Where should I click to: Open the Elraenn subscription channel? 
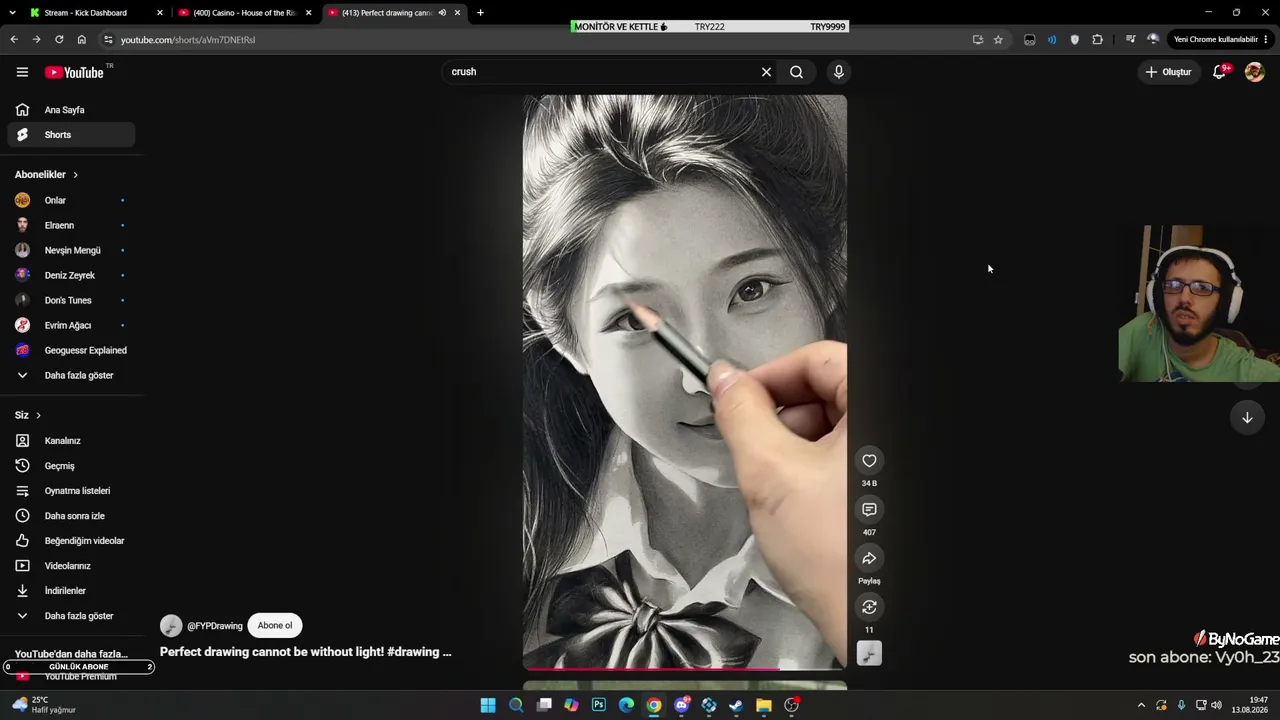pos(71,225)
